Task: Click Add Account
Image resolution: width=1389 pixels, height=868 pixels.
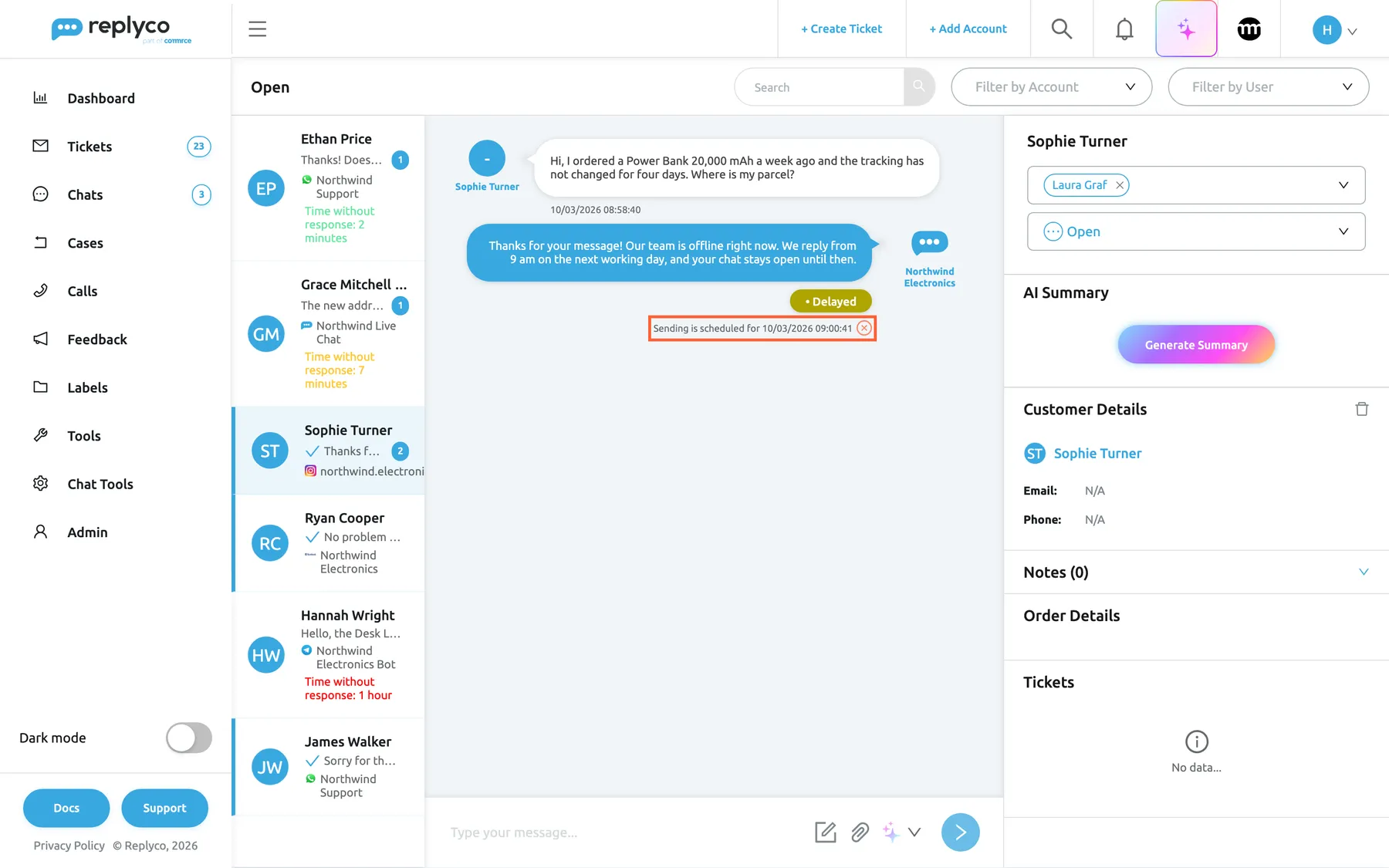Action: pos(968,29)
